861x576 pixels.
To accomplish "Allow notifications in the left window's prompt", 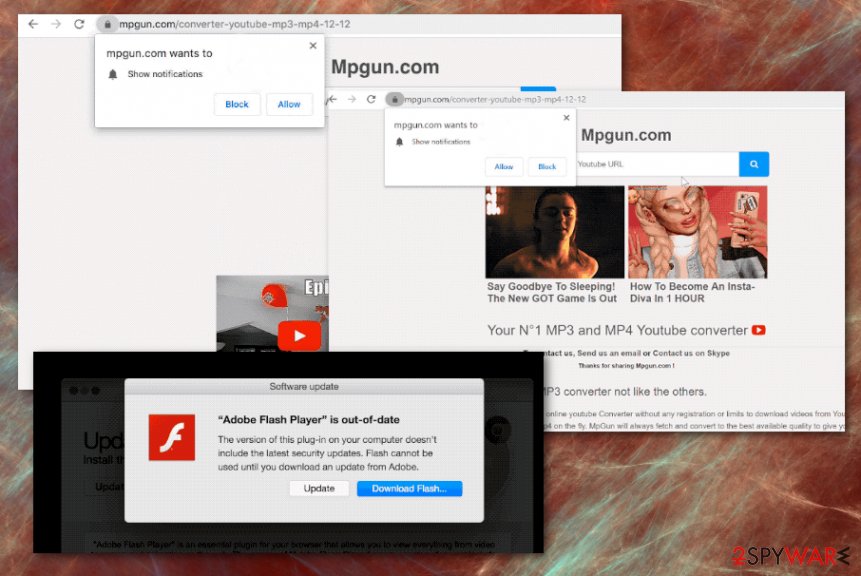I will (289, 104).
